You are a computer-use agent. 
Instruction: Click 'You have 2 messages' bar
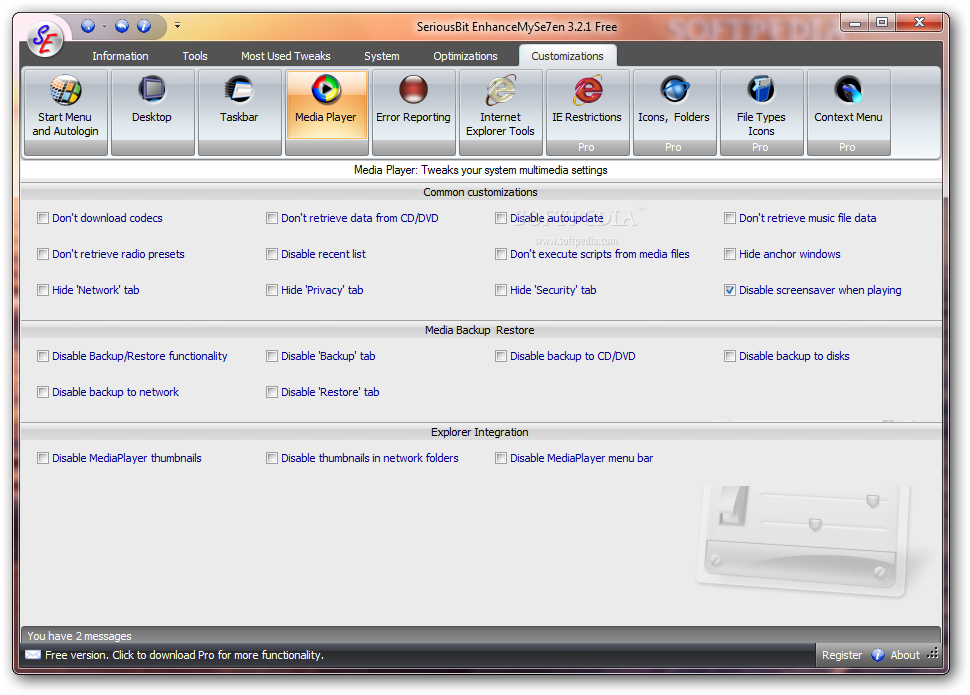click(481, 636)
